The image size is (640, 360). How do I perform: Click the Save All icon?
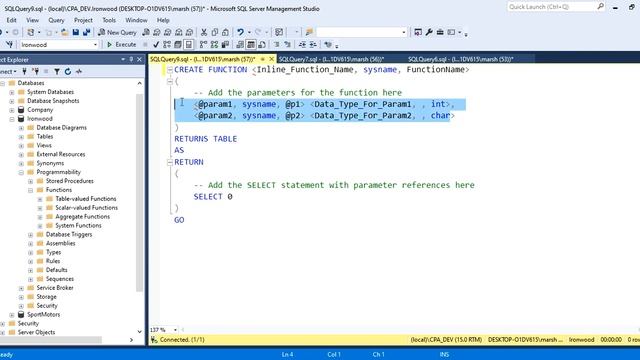coord(86,32)
